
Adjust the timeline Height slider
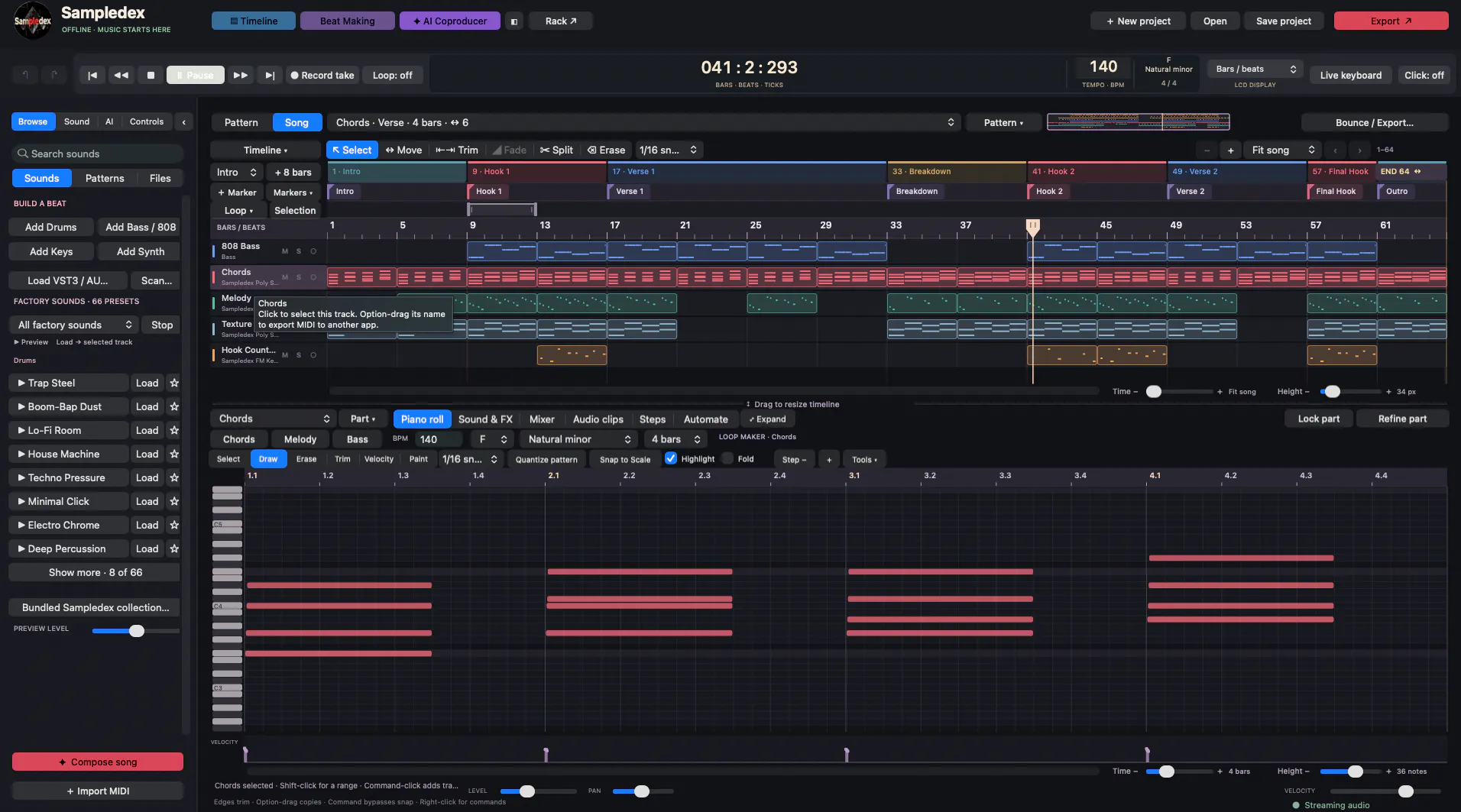pos(1349,391)
